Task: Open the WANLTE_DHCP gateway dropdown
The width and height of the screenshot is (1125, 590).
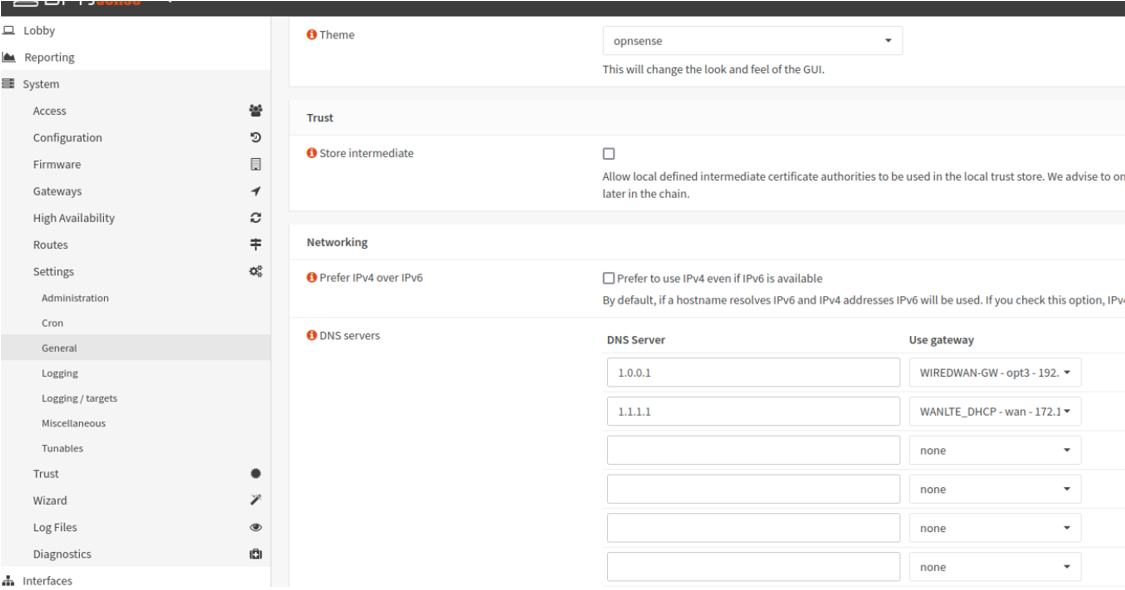Action: tap(995, 411)
